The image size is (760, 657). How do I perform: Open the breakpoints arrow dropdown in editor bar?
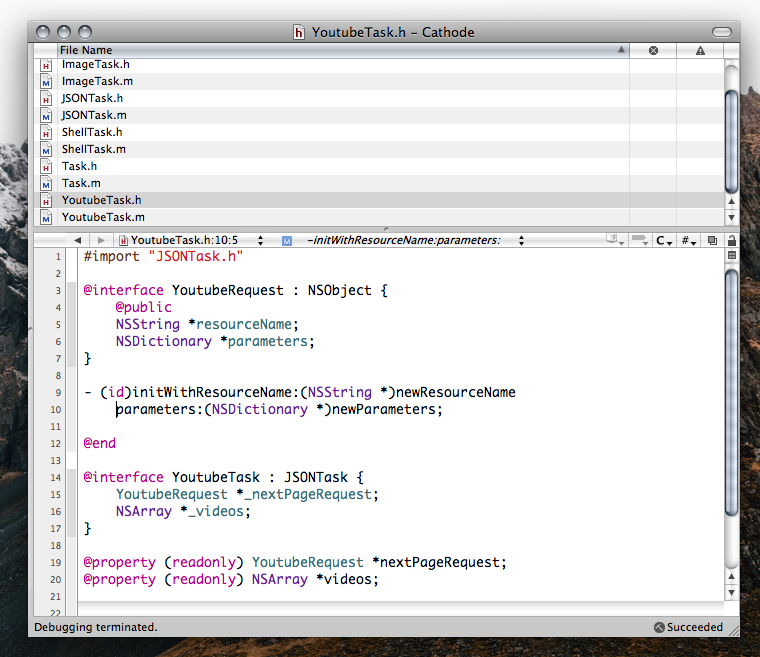click(640, 240)
